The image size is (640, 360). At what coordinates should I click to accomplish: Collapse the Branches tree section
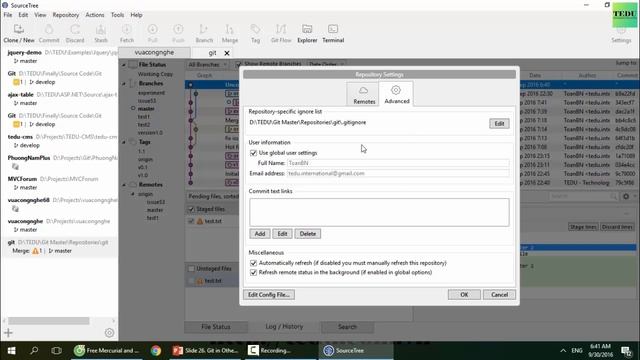tap(124, 83)
